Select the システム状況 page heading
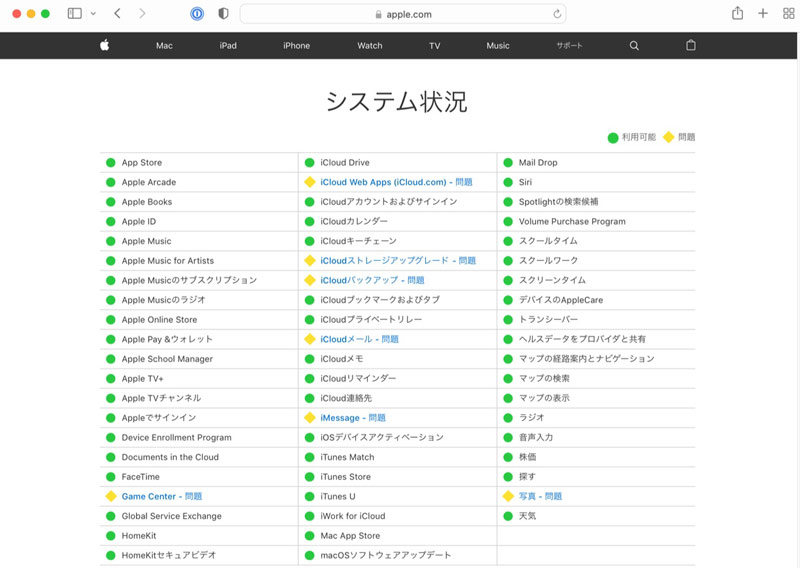 tap(396, 102)
